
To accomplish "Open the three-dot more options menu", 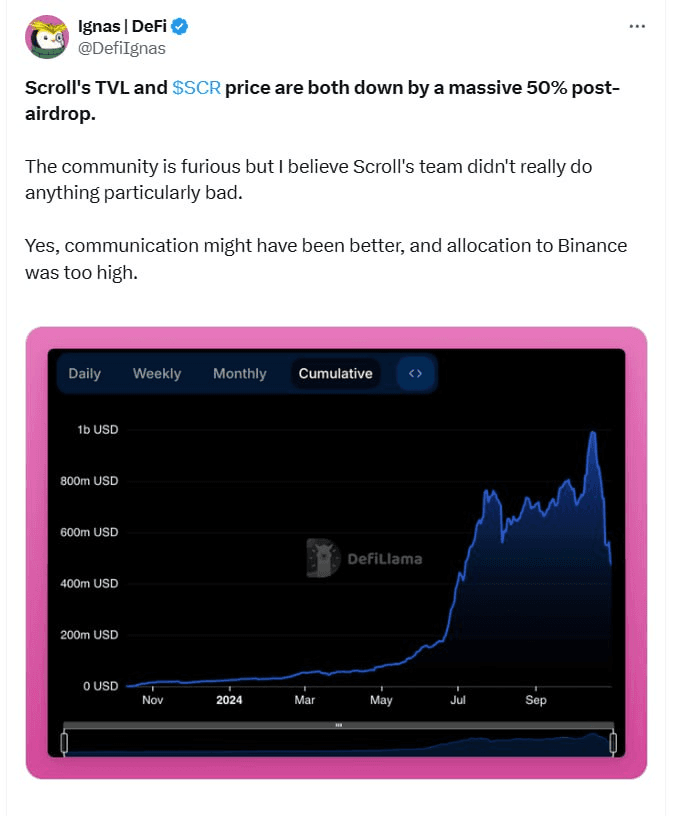I will pyautogui.click(x=637, y=26).
